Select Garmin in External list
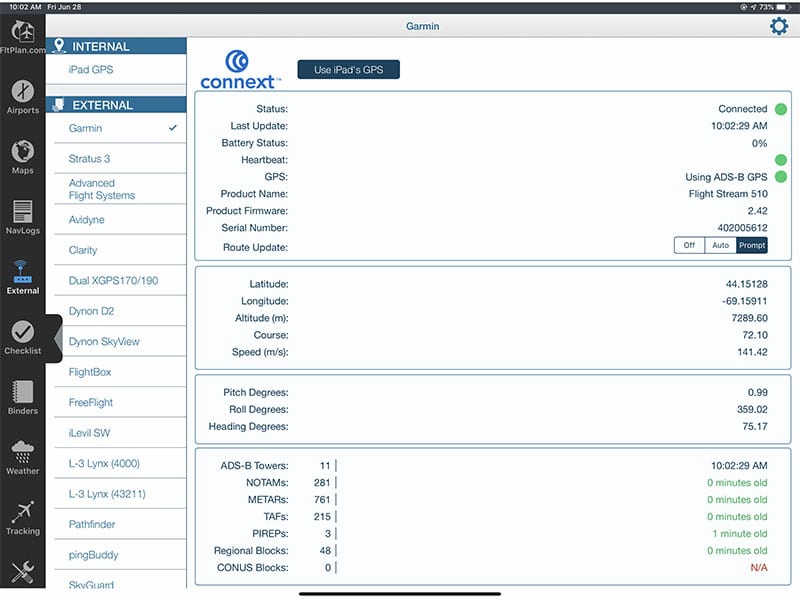The width and height of the screenshot is (800, 600). (x=116, y=129)
